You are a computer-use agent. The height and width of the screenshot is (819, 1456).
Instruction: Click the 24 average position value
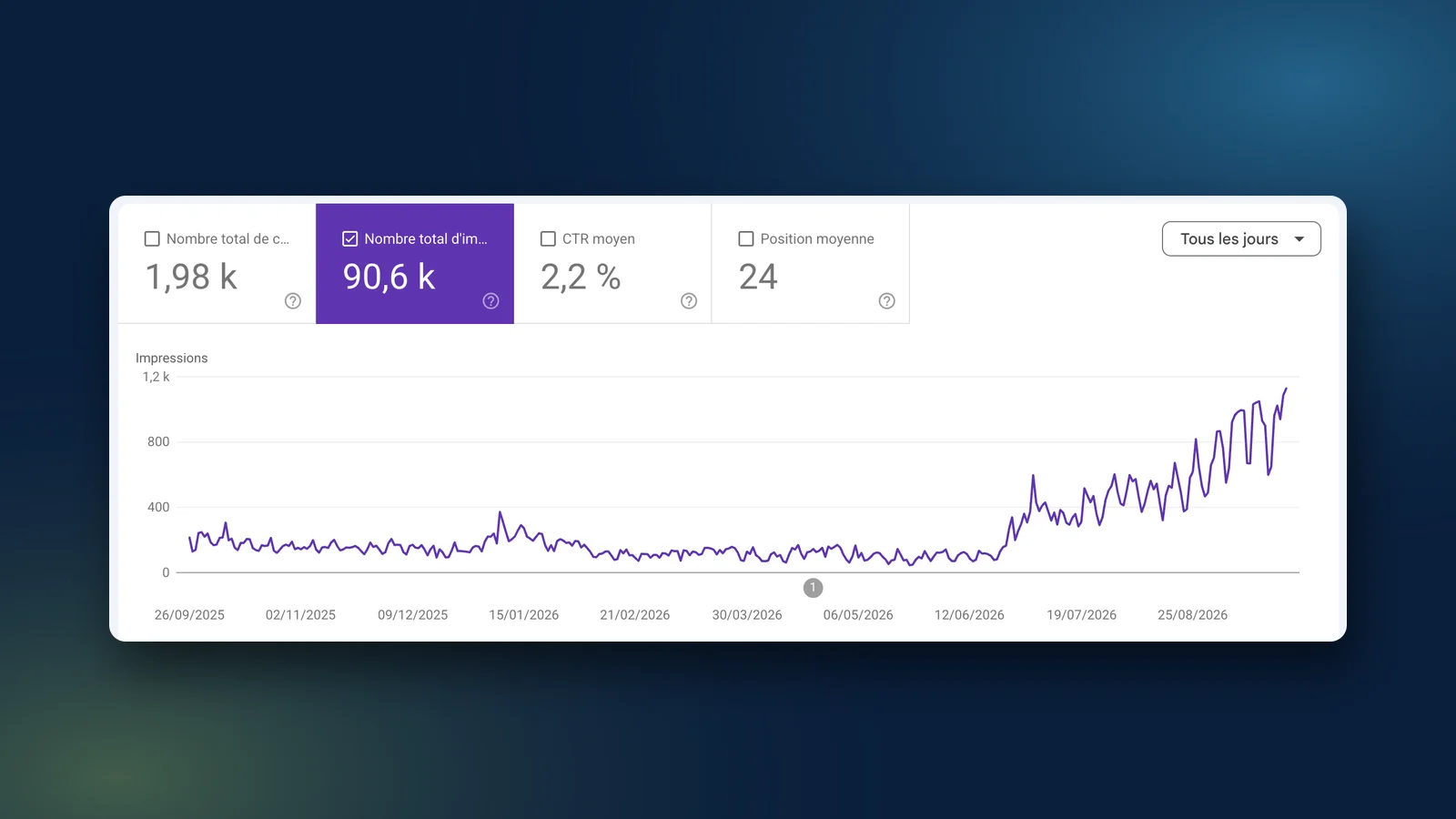point(758,277)
